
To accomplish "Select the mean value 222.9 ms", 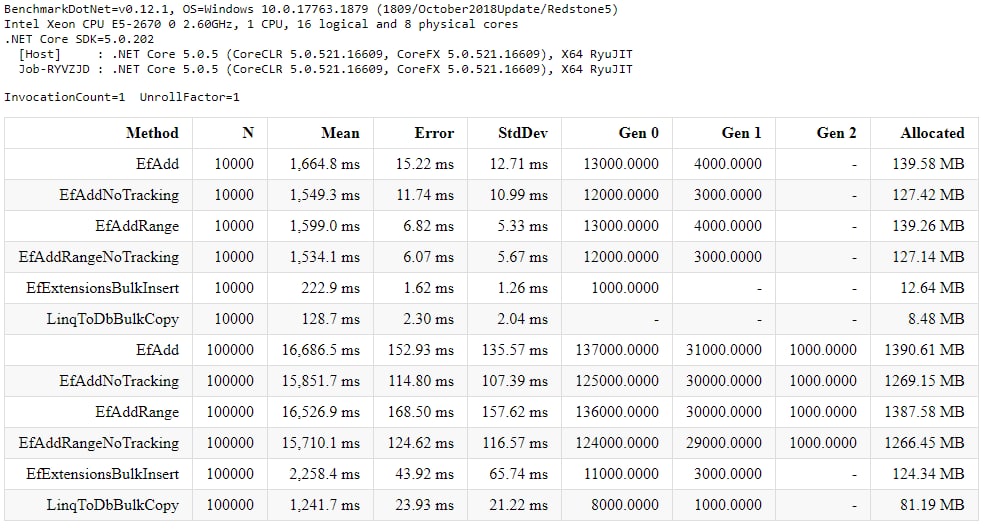I will [x=330, y=288].
